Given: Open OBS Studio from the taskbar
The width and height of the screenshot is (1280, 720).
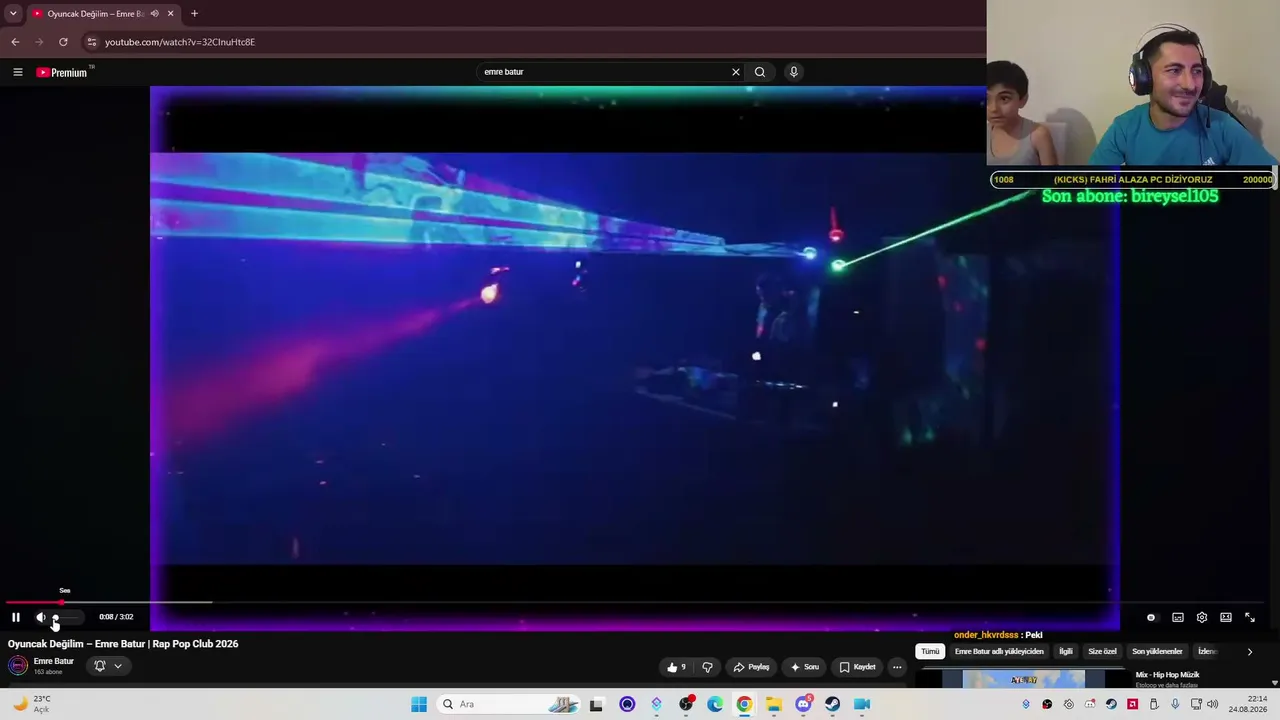Looking at the screenshot, I should pyautogui.click(x=686, y=704).
